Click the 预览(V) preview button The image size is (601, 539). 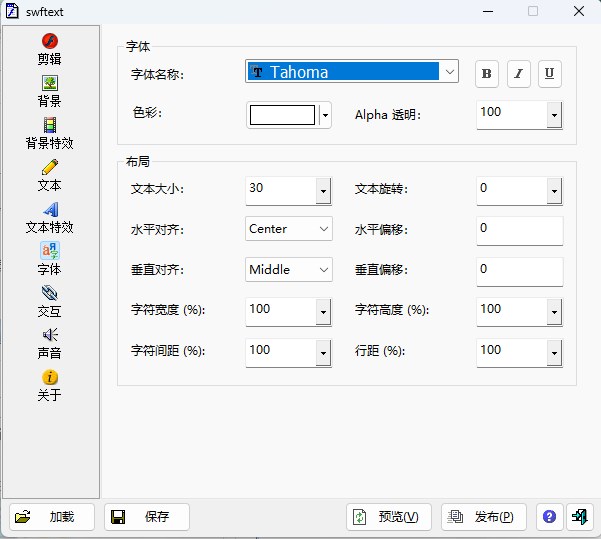pyautogui.click(x=389, y=517)
